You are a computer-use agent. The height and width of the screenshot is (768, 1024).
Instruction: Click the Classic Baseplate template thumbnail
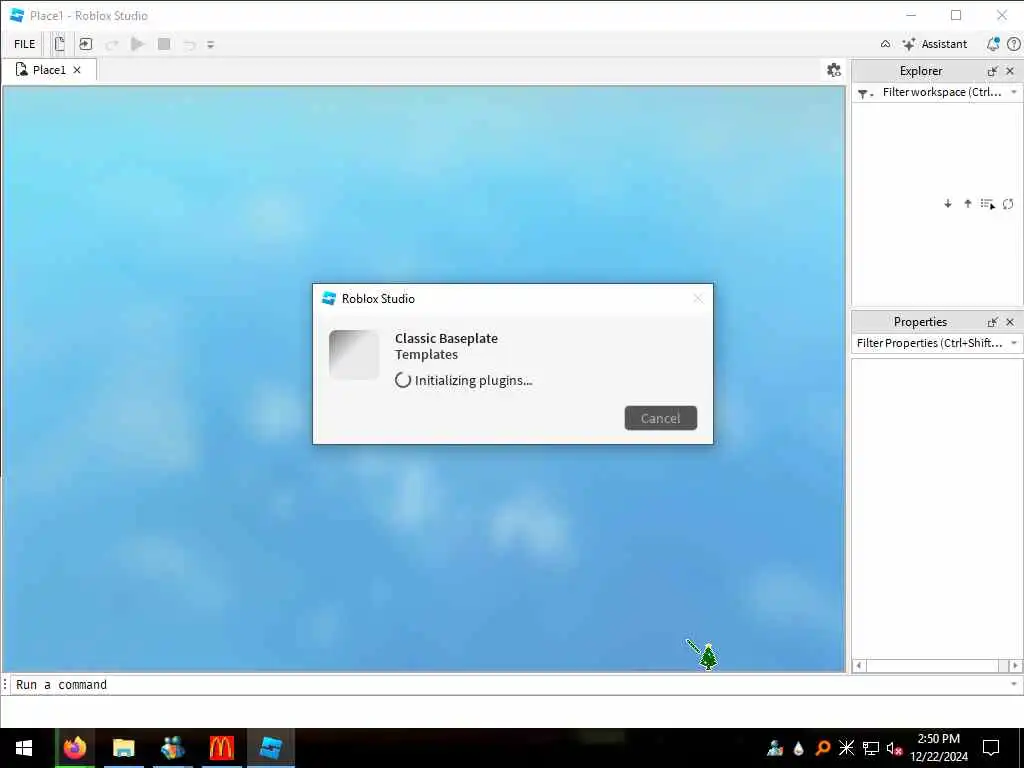click(354, 355)
